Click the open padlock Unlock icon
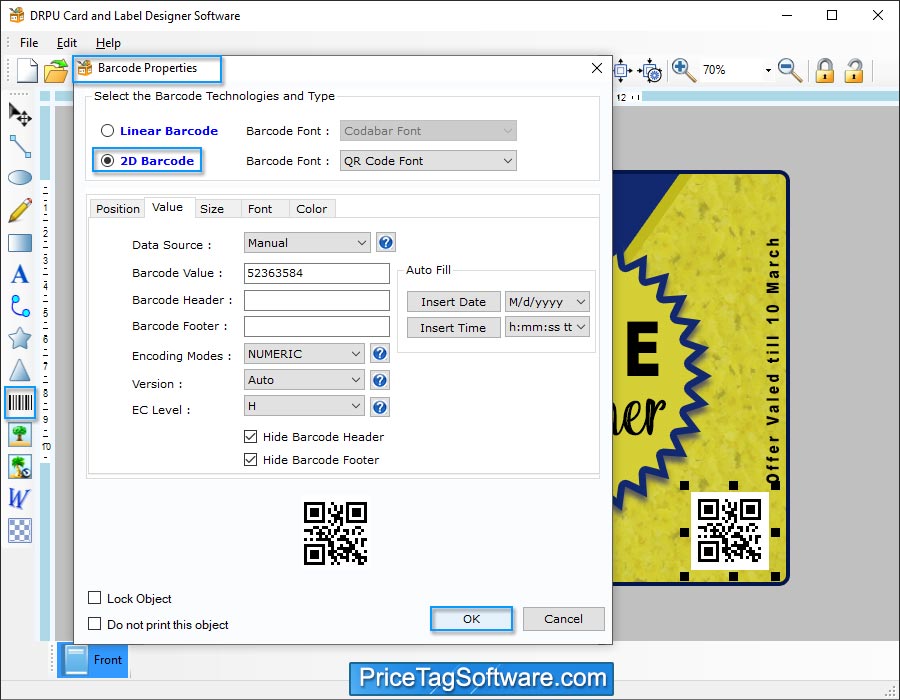 point(854,71)
